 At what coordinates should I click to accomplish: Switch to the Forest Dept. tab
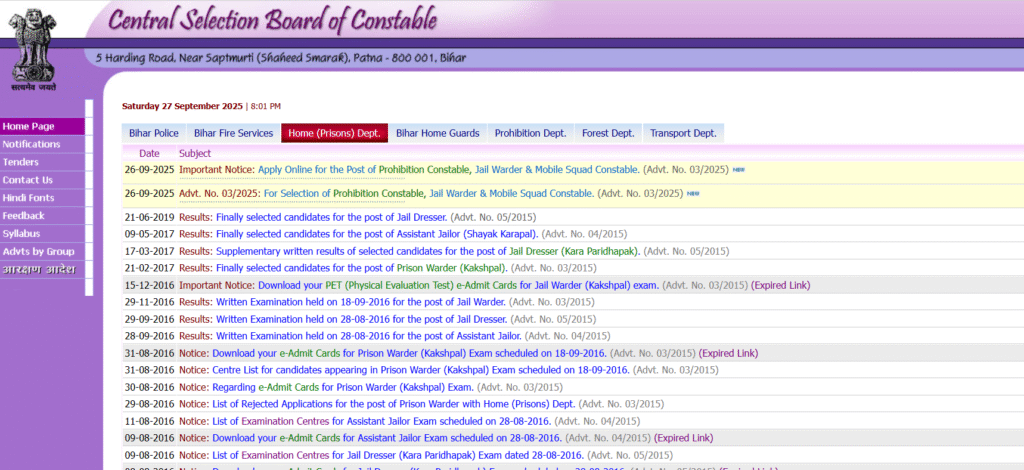pyautogui.click(x=607, y=133)
